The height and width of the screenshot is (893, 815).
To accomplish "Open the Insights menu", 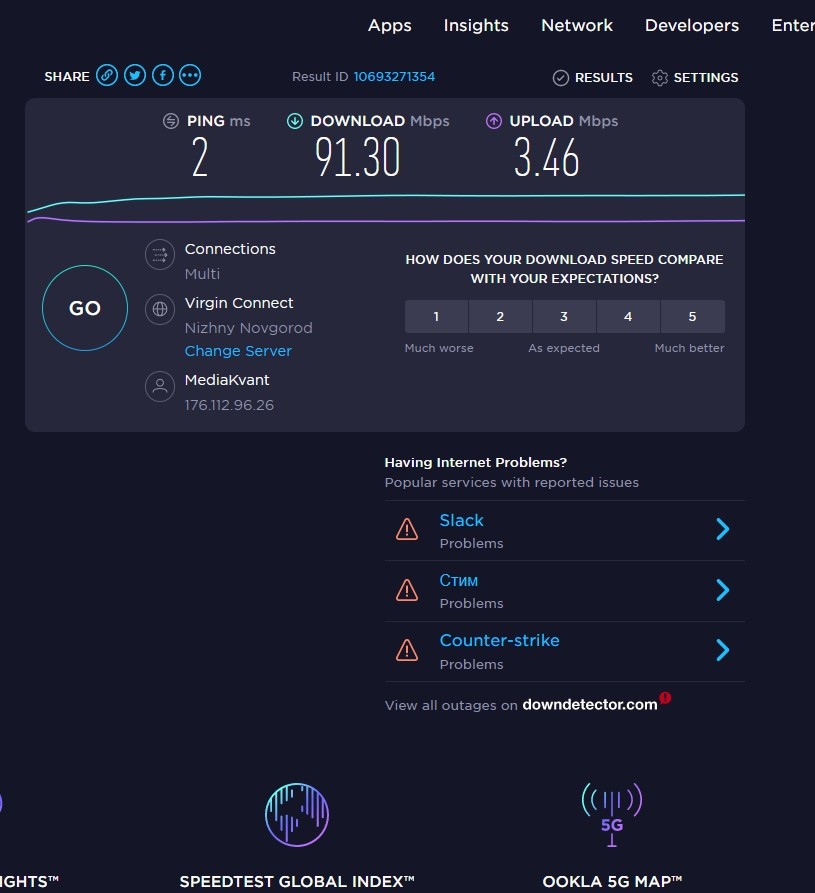I will coord(476,26).
